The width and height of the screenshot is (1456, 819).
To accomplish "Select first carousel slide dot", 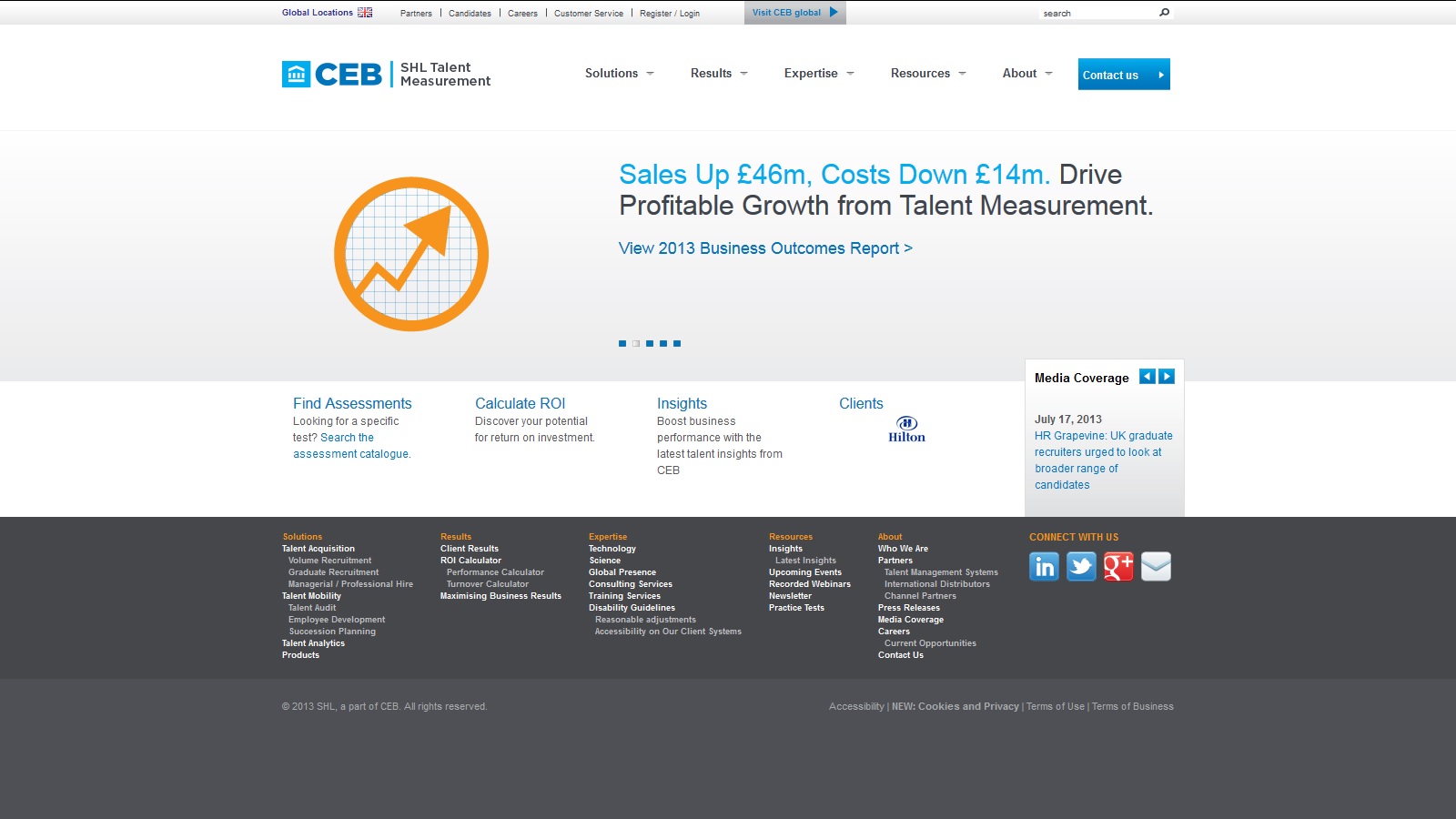I will 622,344.
